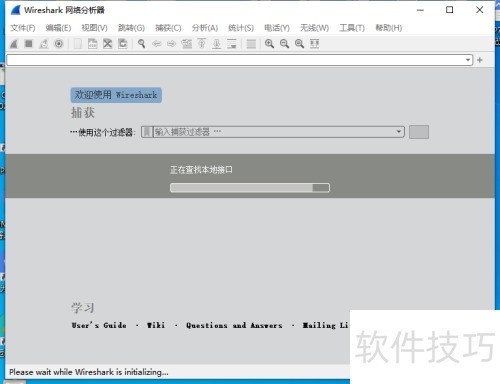This screenshot has height=384, width=500.
Task: Open the 文件(F) menu
Action: click(x=23, y=28)
